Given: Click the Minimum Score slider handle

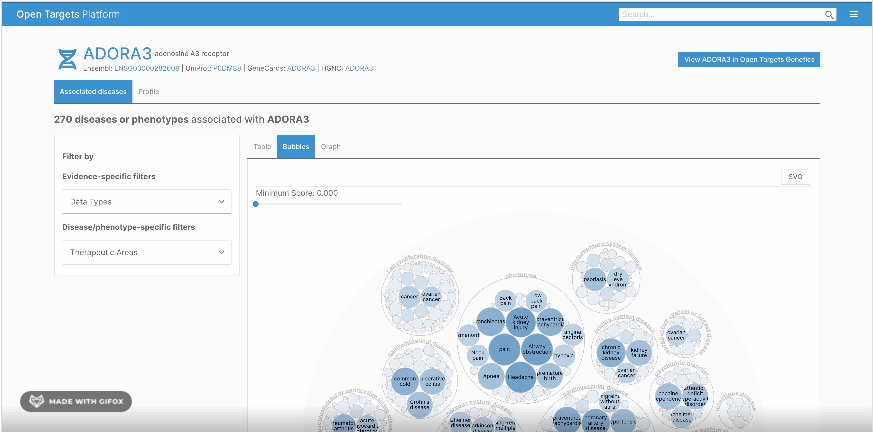Looking at the screenshot, I should (x=256, y=204).
